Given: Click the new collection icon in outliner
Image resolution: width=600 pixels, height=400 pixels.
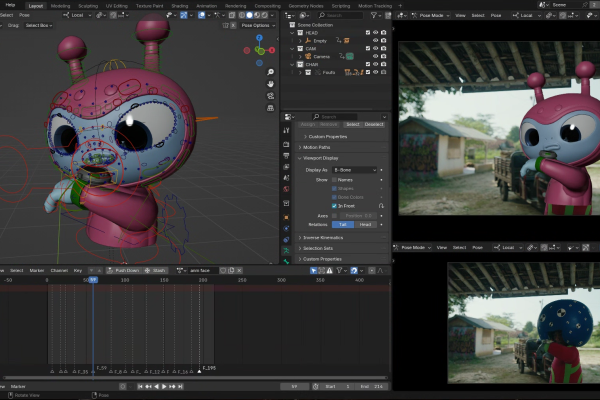Looking at the screenshot, I should 388,15.
